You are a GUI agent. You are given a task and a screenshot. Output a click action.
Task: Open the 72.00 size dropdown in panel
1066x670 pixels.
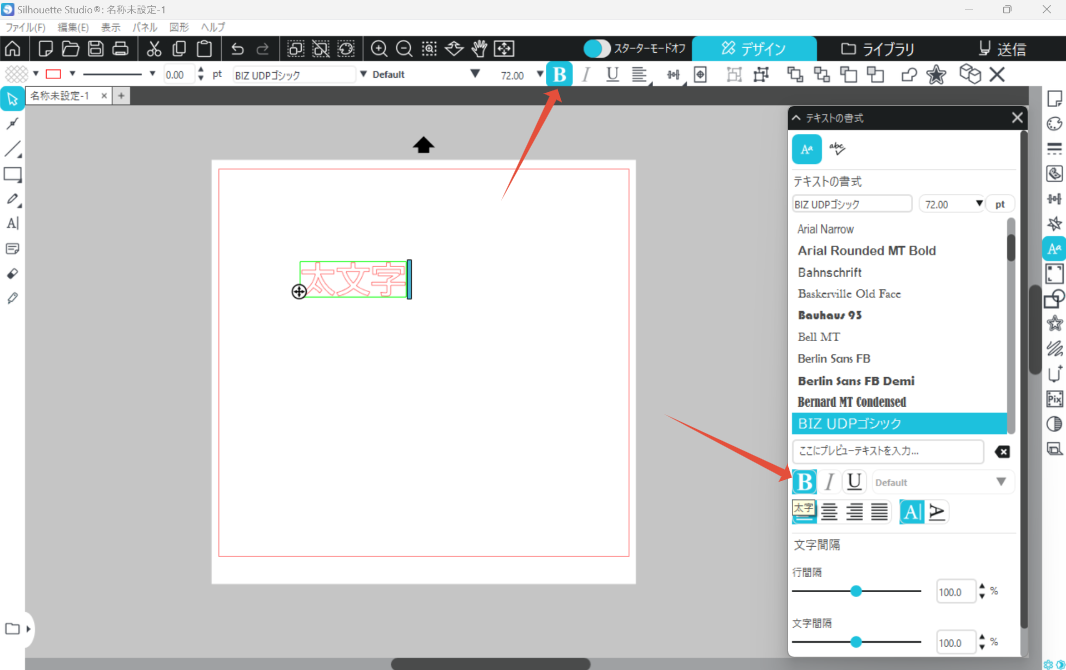pyautogui.click(x=979, y=204)
